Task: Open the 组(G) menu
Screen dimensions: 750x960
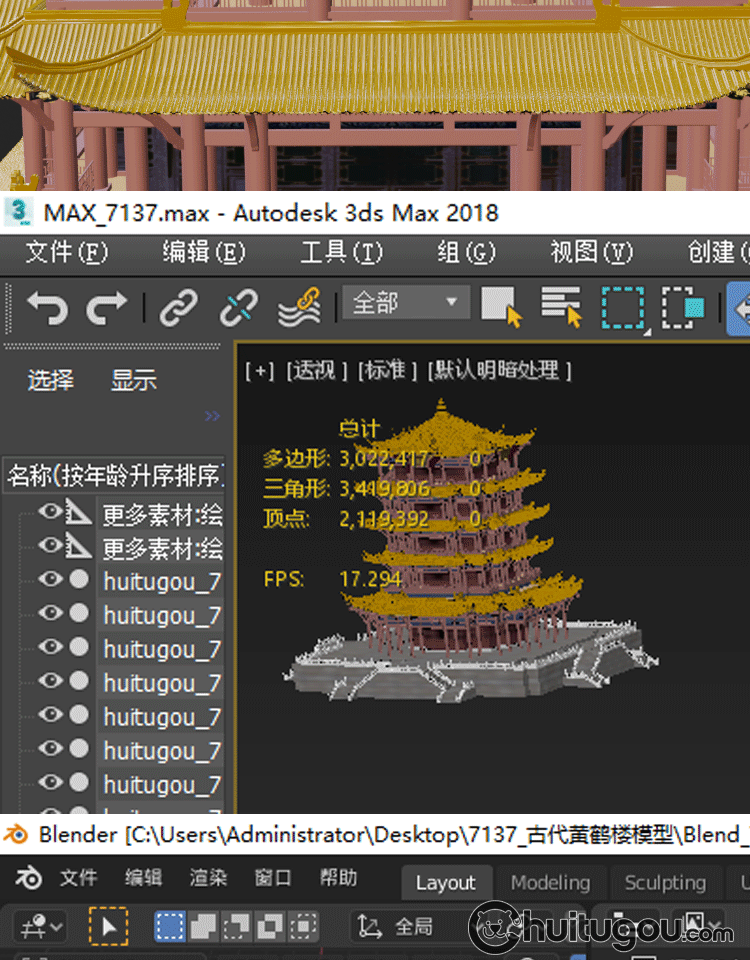Action: pos(467,252)
